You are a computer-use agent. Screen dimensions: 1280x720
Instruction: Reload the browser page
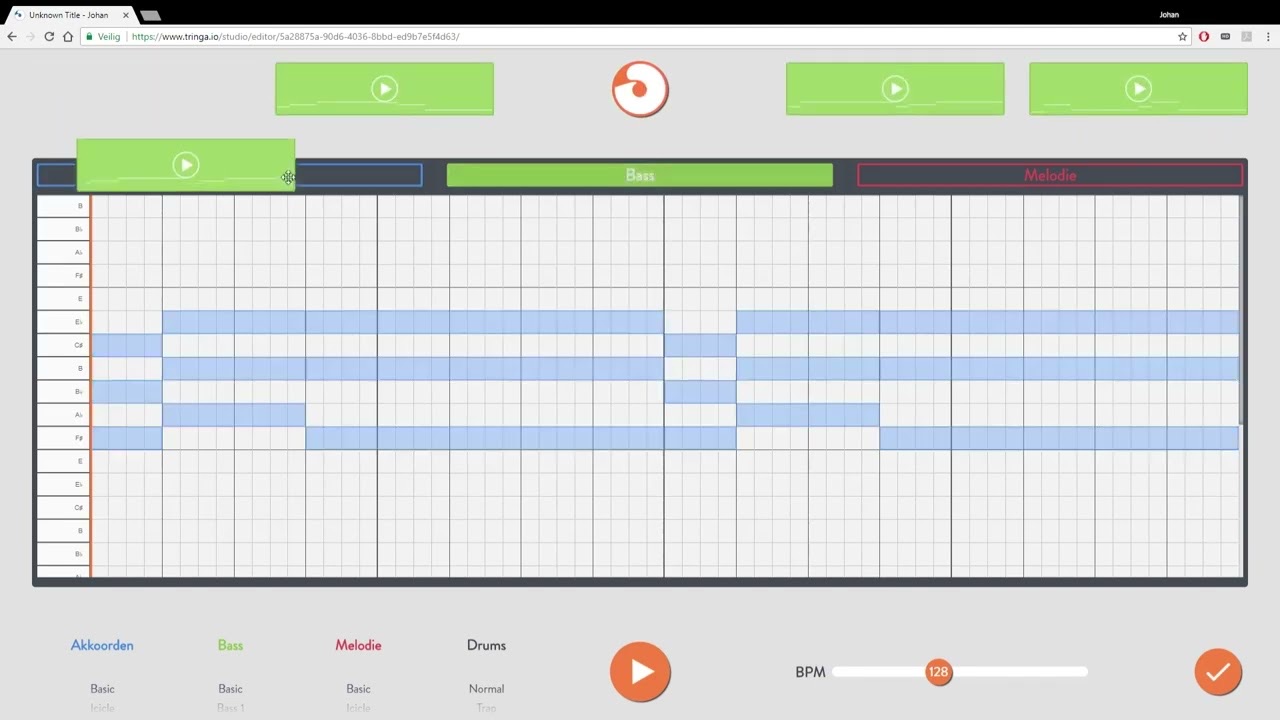coord(49,36)
